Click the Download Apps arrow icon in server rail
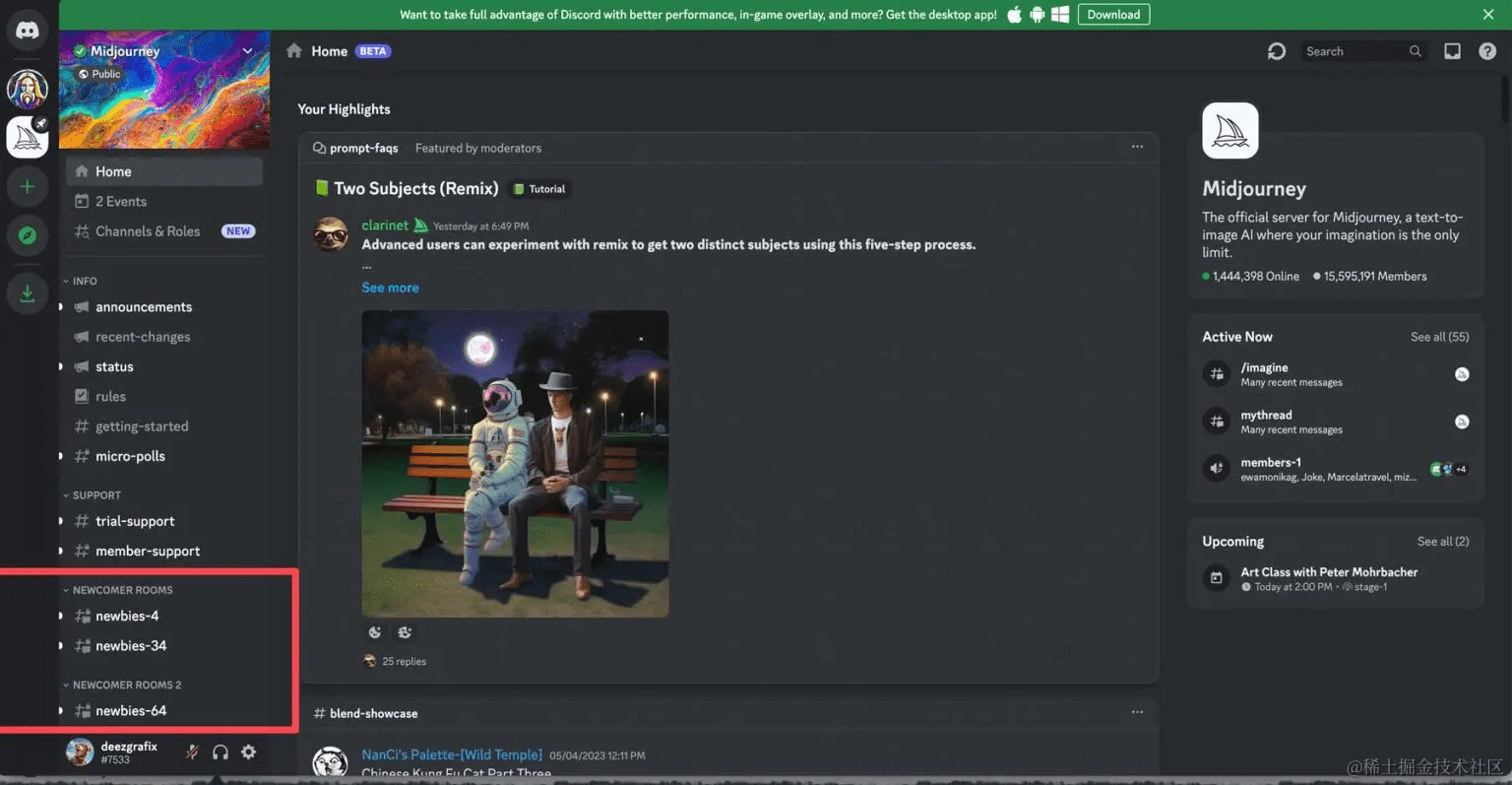Viewport: 1512px width, 785px height. tap(28, 294)
